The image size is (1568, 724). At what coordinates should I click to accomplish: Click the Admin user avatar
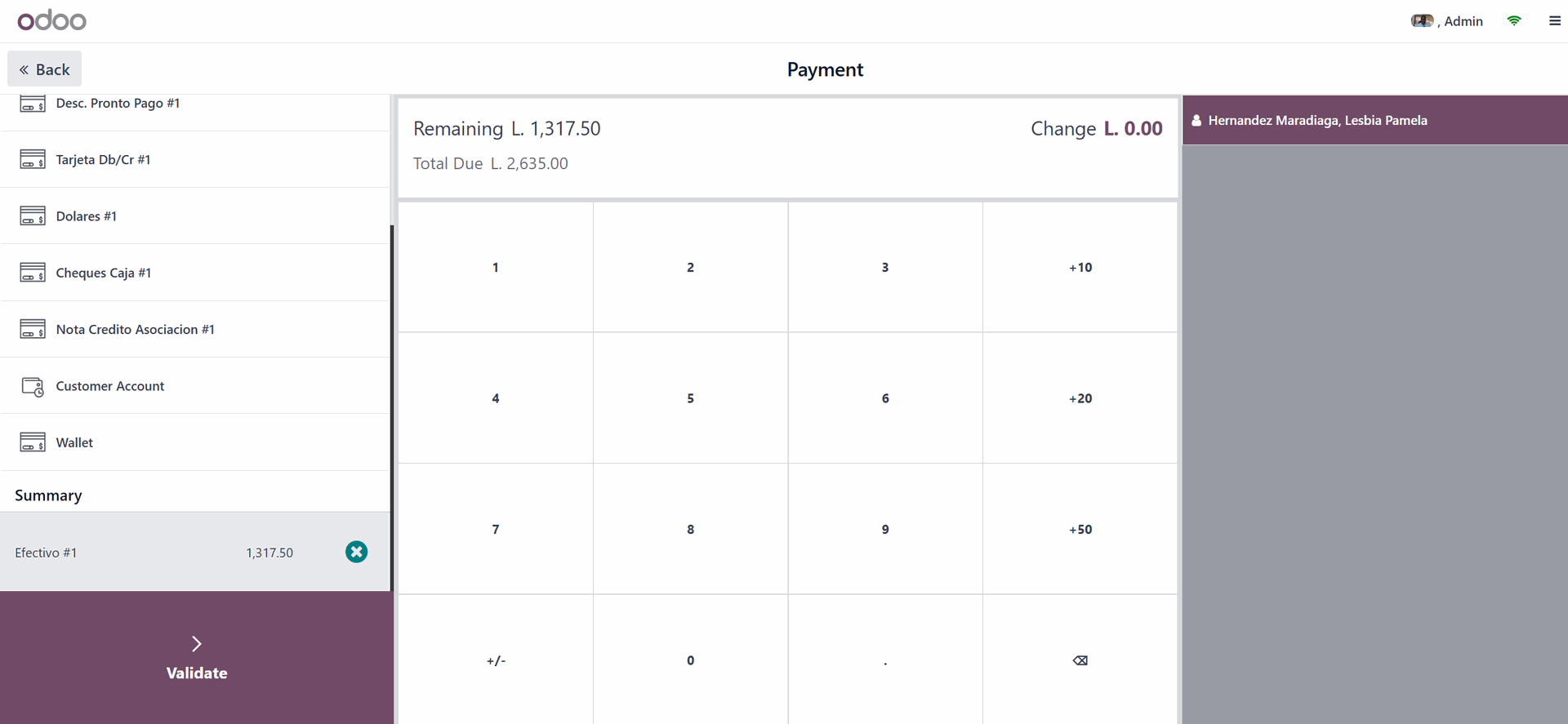point(1422,21)
